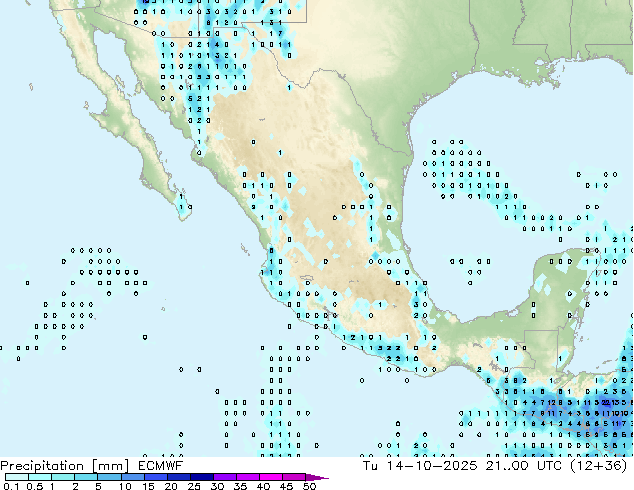634x490 pixels.
Task: Click the "(12+36)" forecast offset text
Action: click(x=598, y=466)
